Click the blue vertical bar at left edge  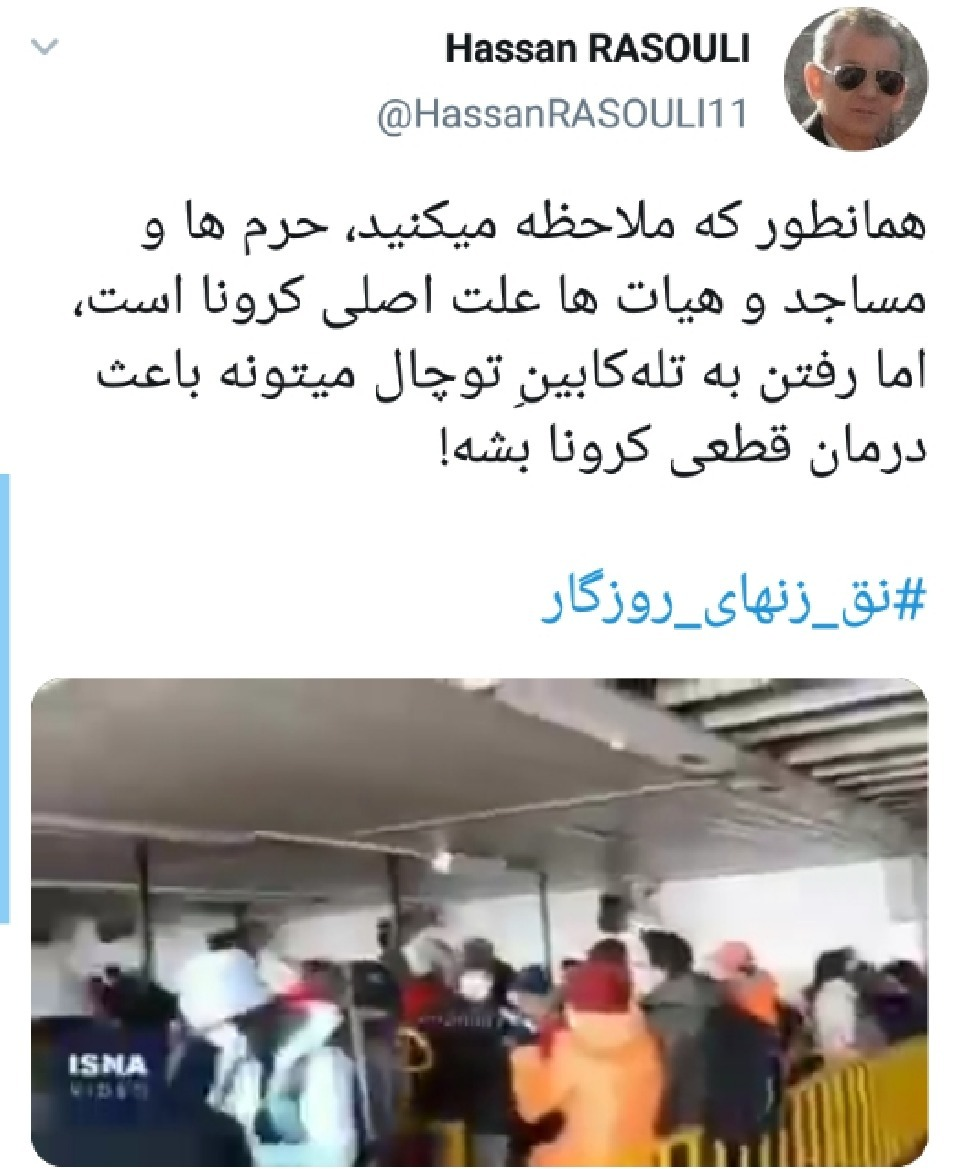pyautogui.click(x=4, y=699)
